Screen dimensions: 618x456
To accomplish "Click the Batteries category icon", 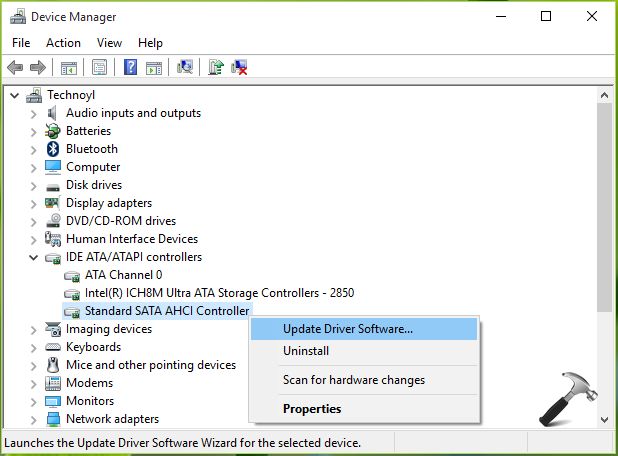I will tap(53, 131).
